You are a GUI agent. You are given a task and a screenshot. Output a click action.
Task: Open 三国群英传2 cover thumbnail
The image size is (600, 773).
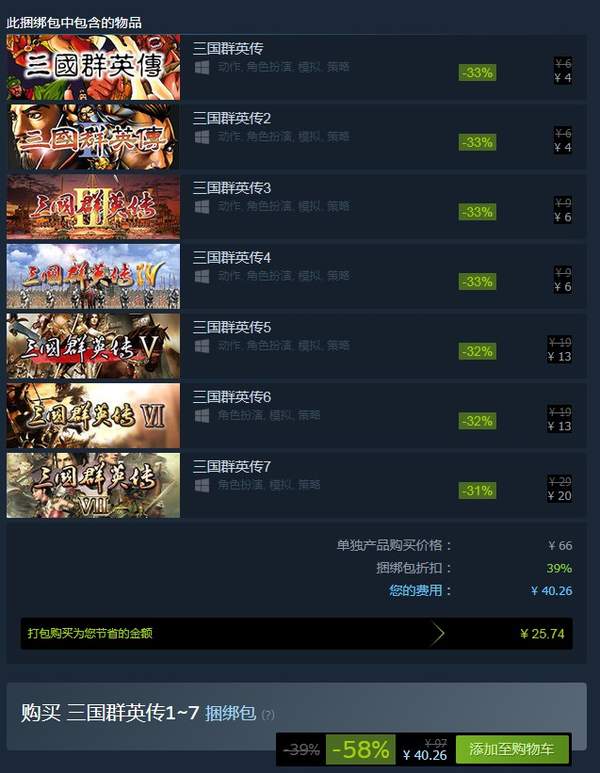click(x=93, y=137)
